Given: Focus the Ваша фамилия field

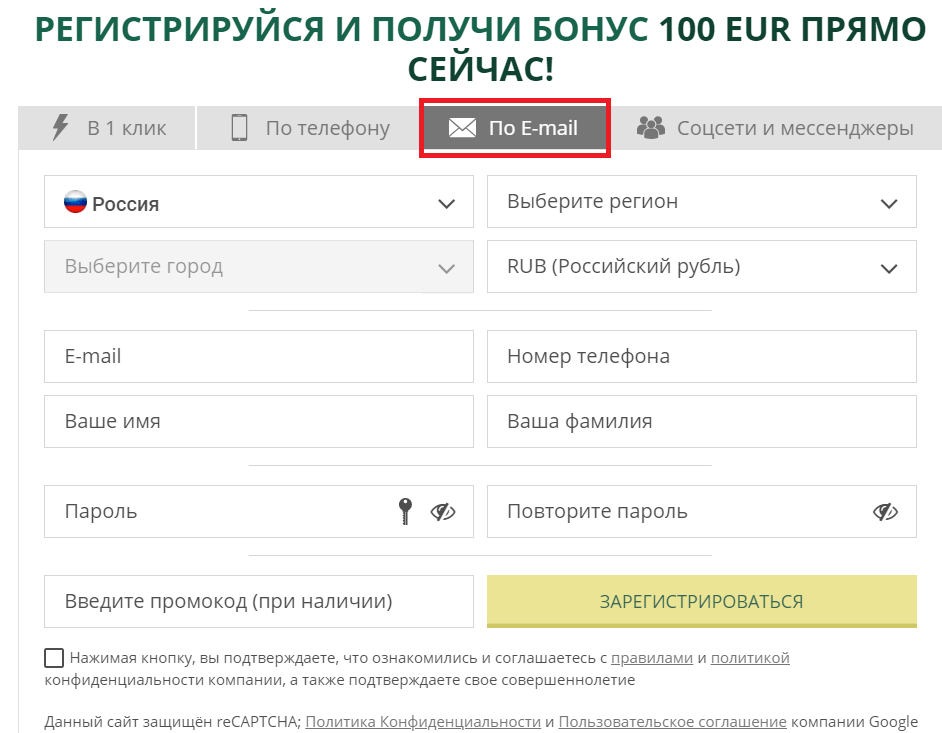Looking at the screenshot, I should [702, 421].
